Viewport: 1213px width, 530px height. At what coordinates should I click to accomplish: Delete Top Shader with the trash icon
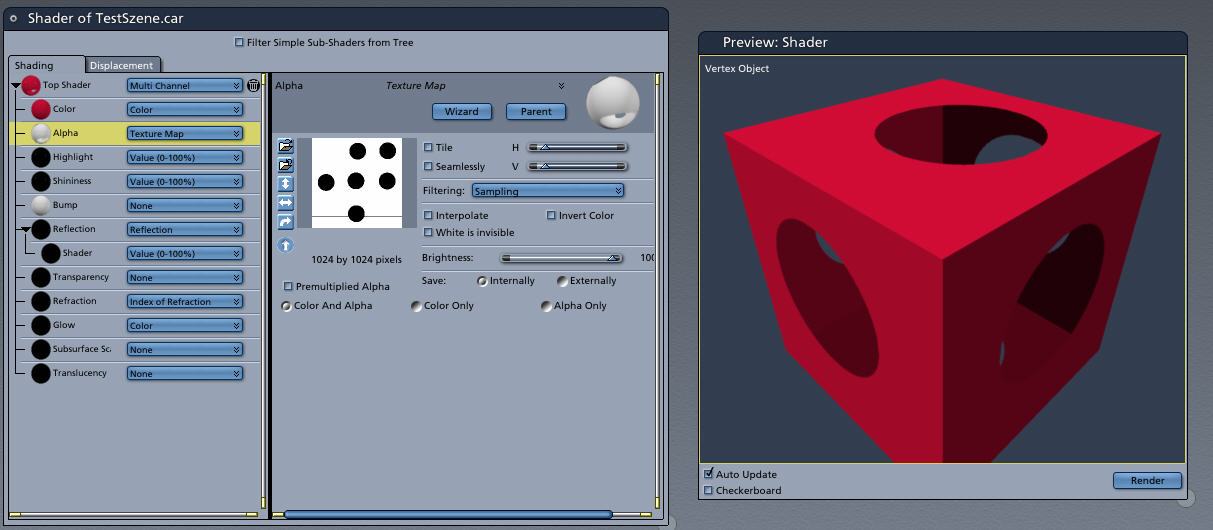254,86
